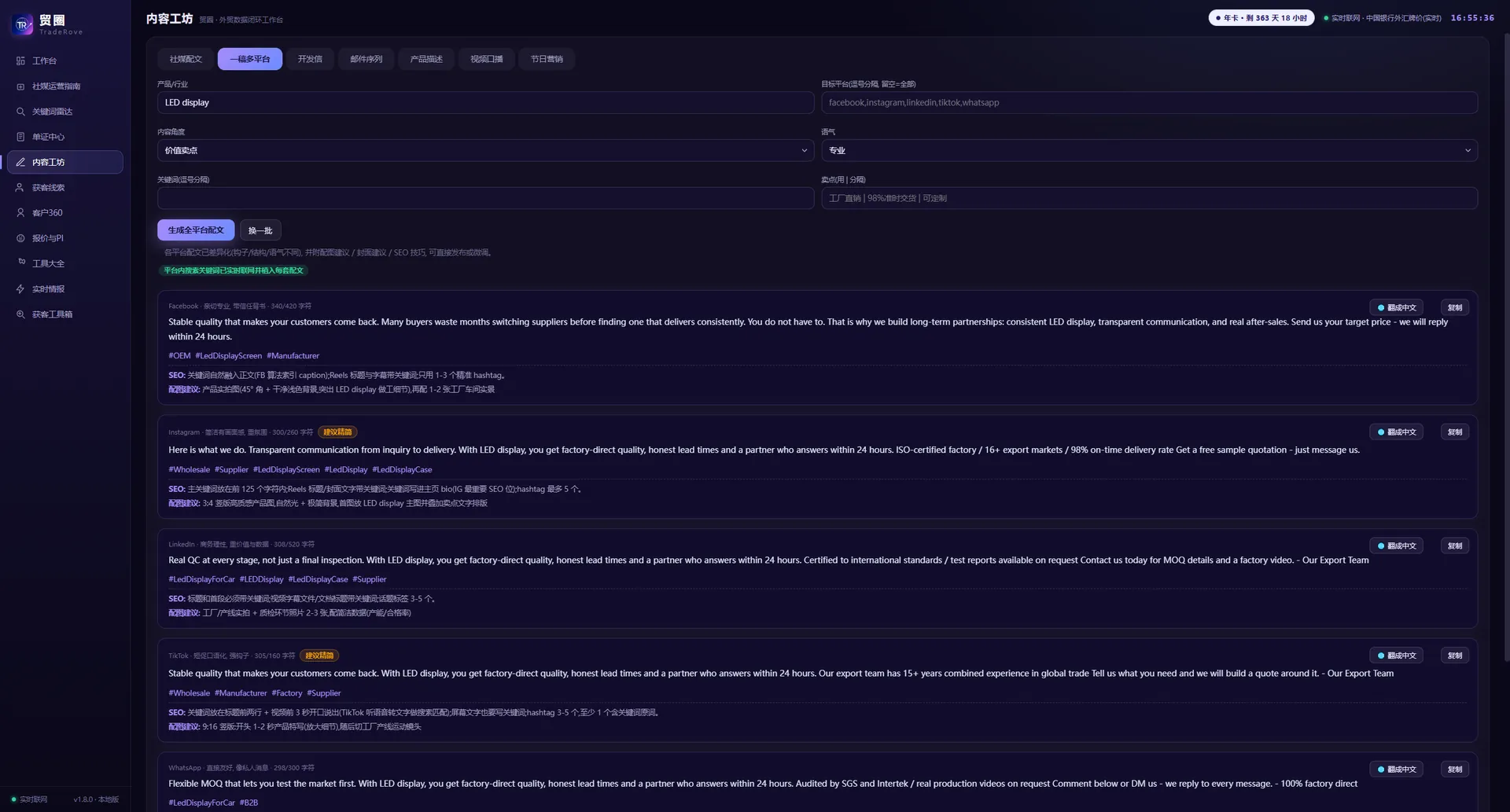This screenshot has height=812, width=1510.
Task: Open 单证中心 document icon
Action: [20, 137]
